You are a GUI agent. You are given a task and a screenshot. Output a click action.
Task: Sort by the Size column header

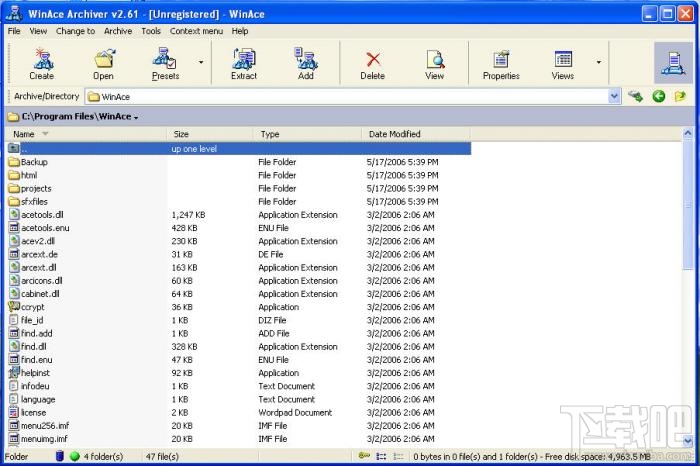coord(210,134)
